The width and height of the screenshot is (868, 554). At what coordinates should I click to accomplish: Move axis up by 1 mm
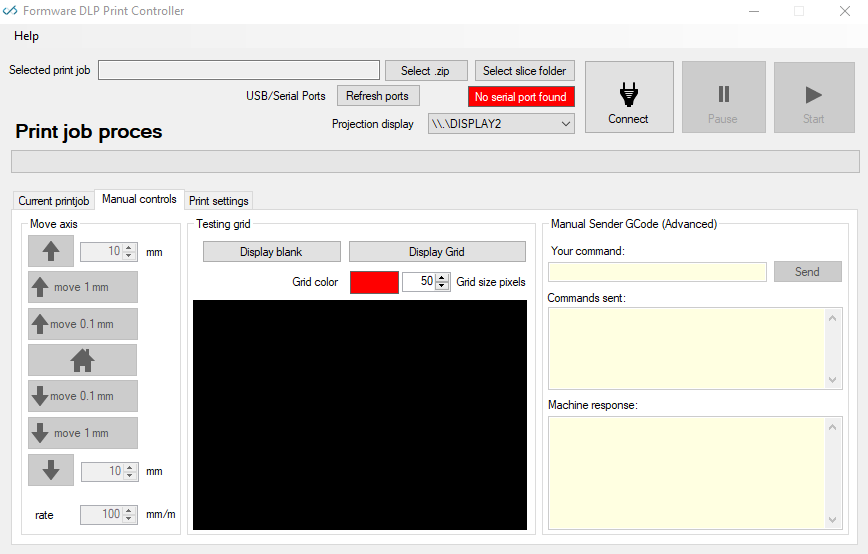tap(82, 287)
